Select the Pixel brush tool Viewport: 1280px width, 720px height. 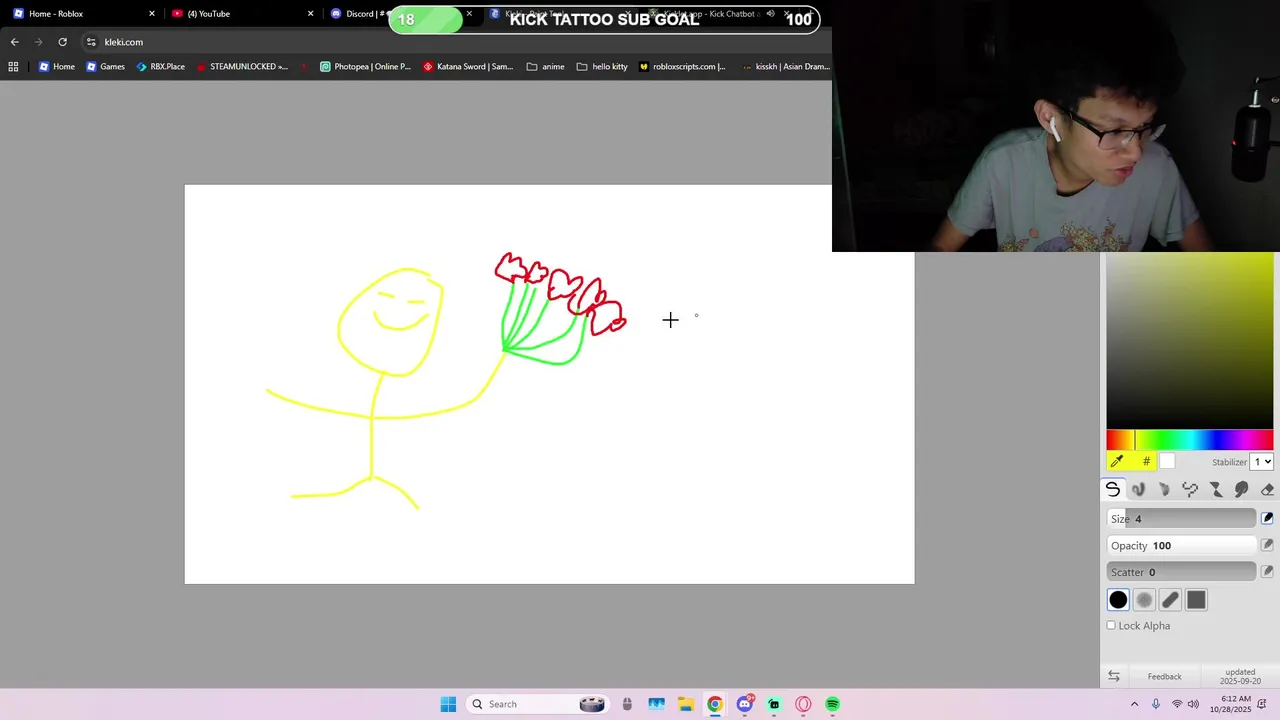1190,489
